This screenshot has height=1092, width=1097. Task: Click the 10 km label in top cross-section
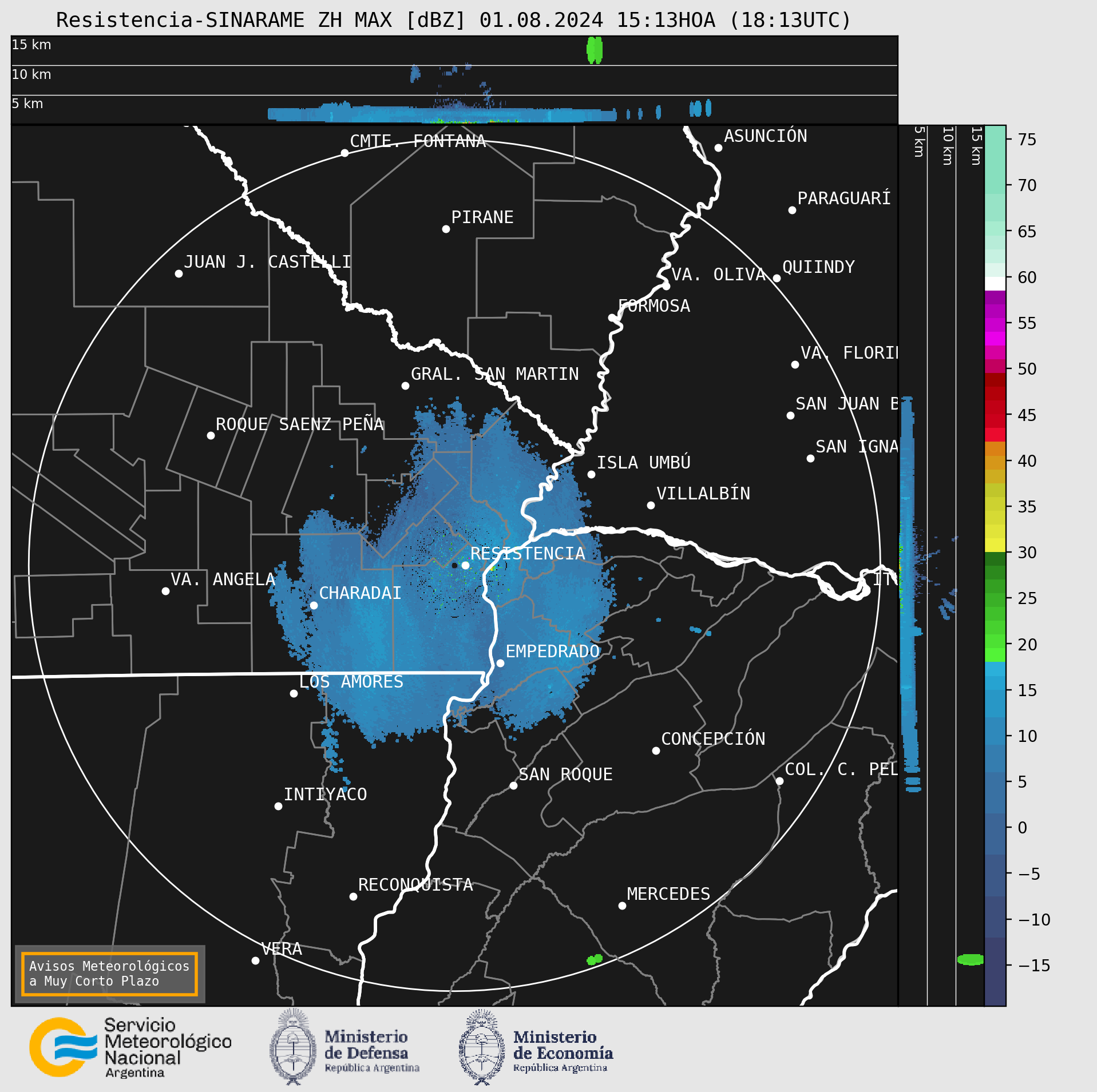pos(31,74)
